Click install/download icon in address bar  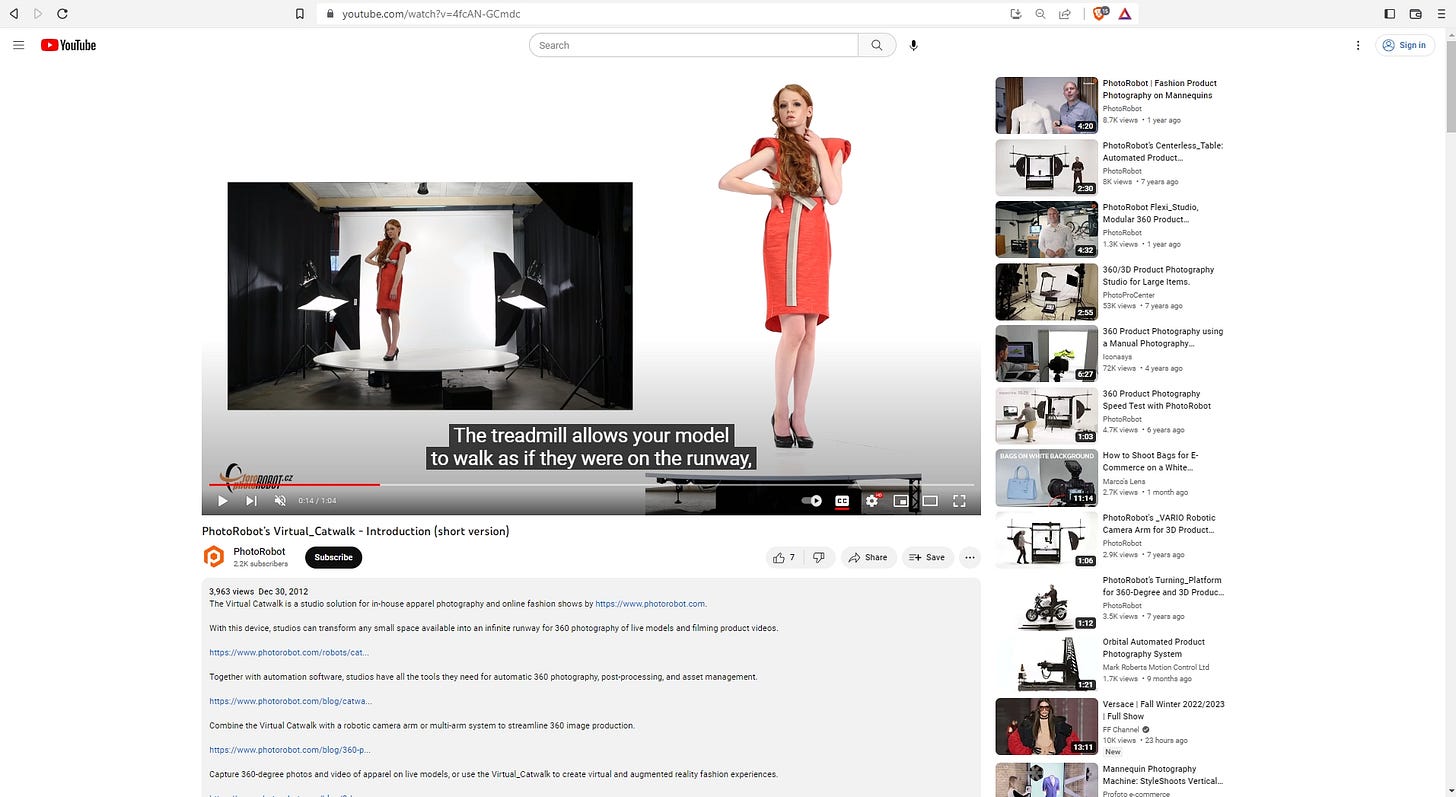tap(1016, 14)
